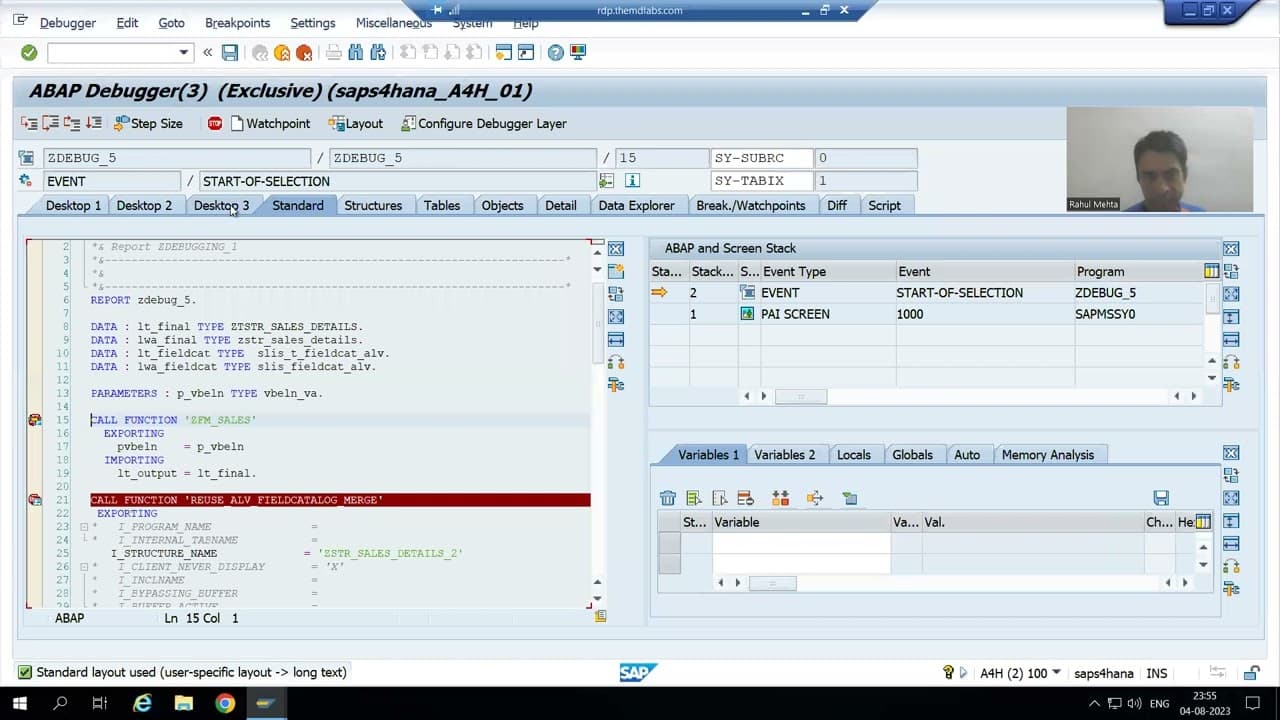Open File Explorer from the Windows taskbar
Image resolution: width=1280 pixels, height=720 pixels.
(184, 703)
